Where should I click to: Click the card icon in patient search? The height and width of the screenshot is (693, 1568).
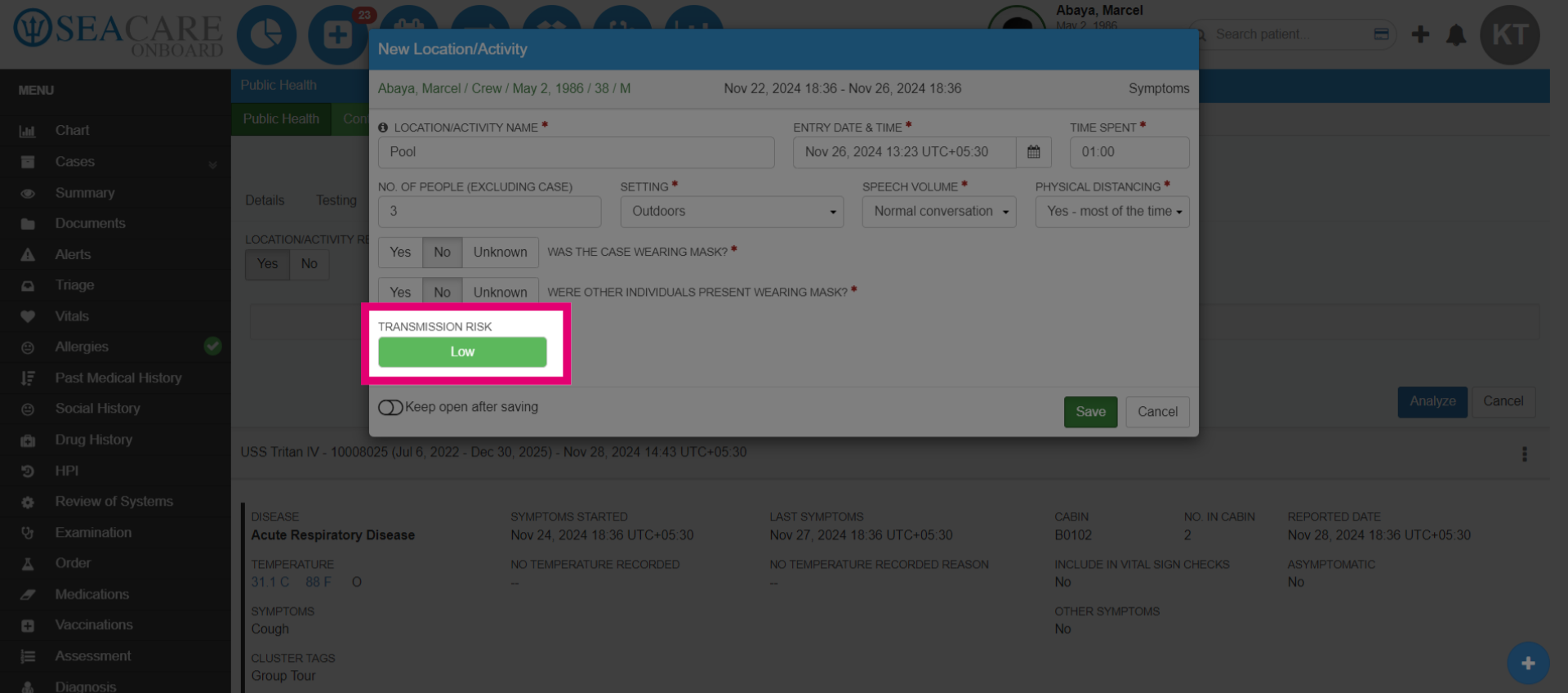1381,34
